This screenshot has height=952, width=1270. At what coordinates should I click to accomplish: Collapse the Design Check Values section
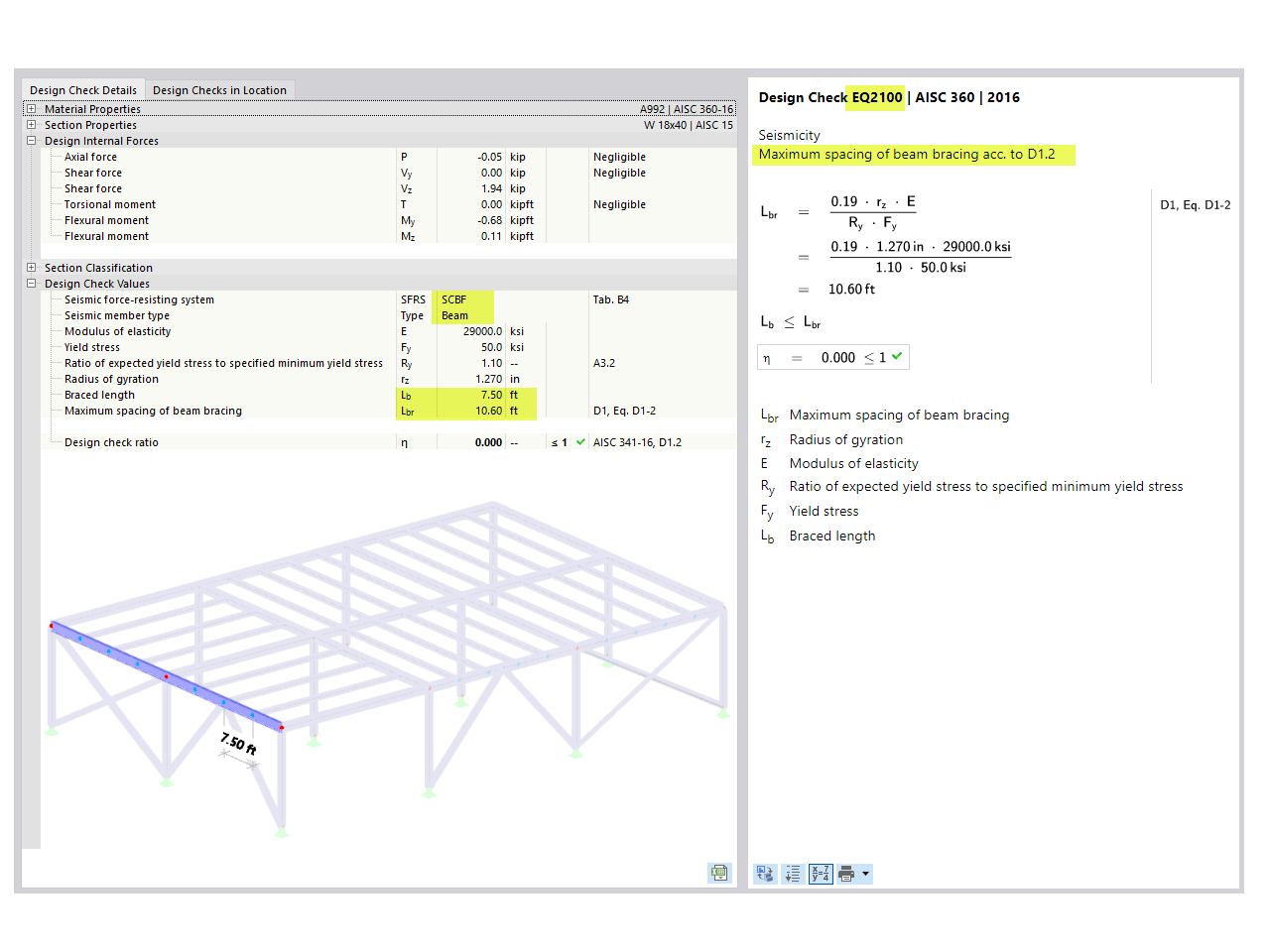click(x=33, y=284)
